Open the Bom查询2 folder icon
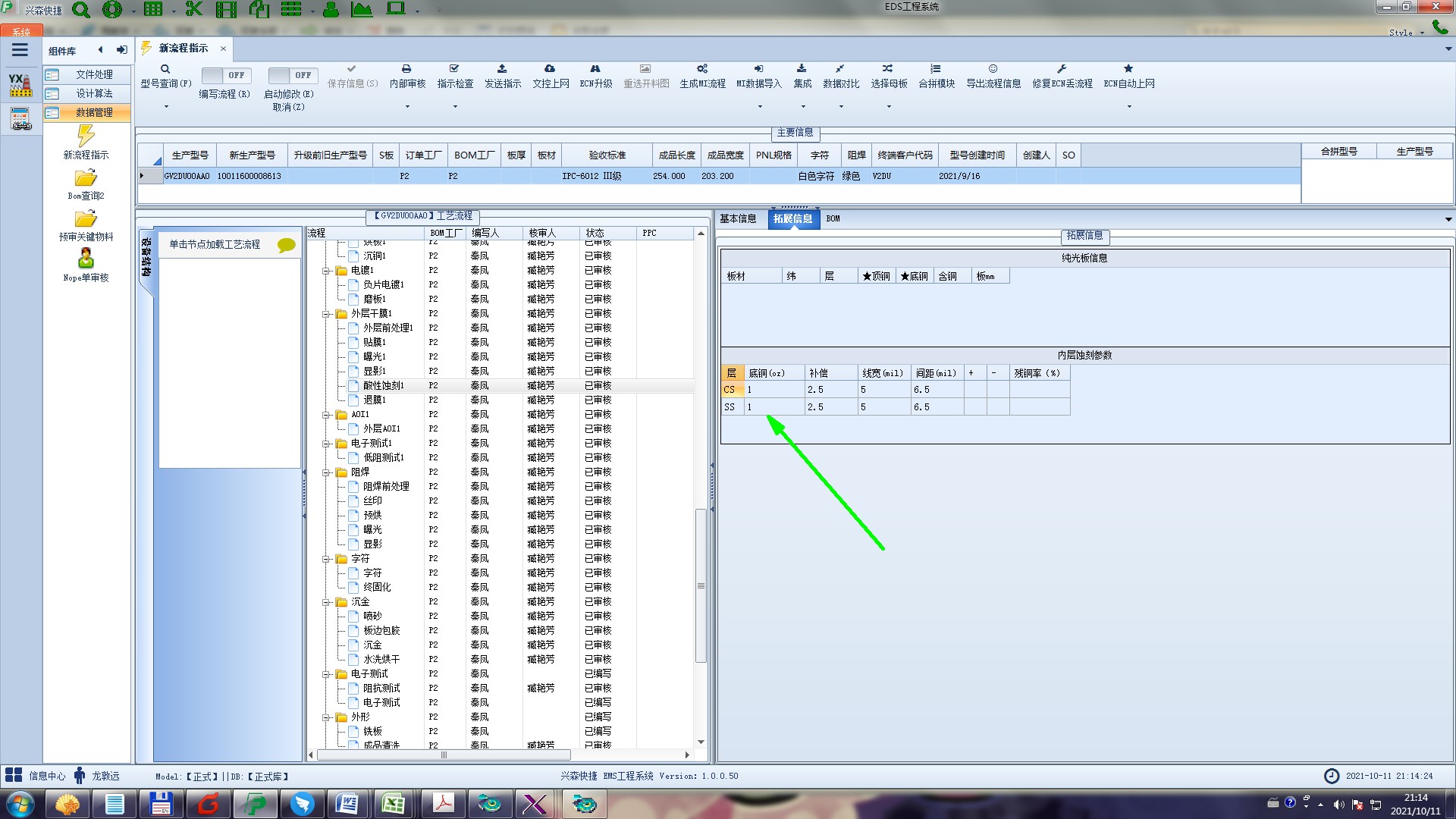The height and width of the screenshot is (819, 1456). point(86,178)
